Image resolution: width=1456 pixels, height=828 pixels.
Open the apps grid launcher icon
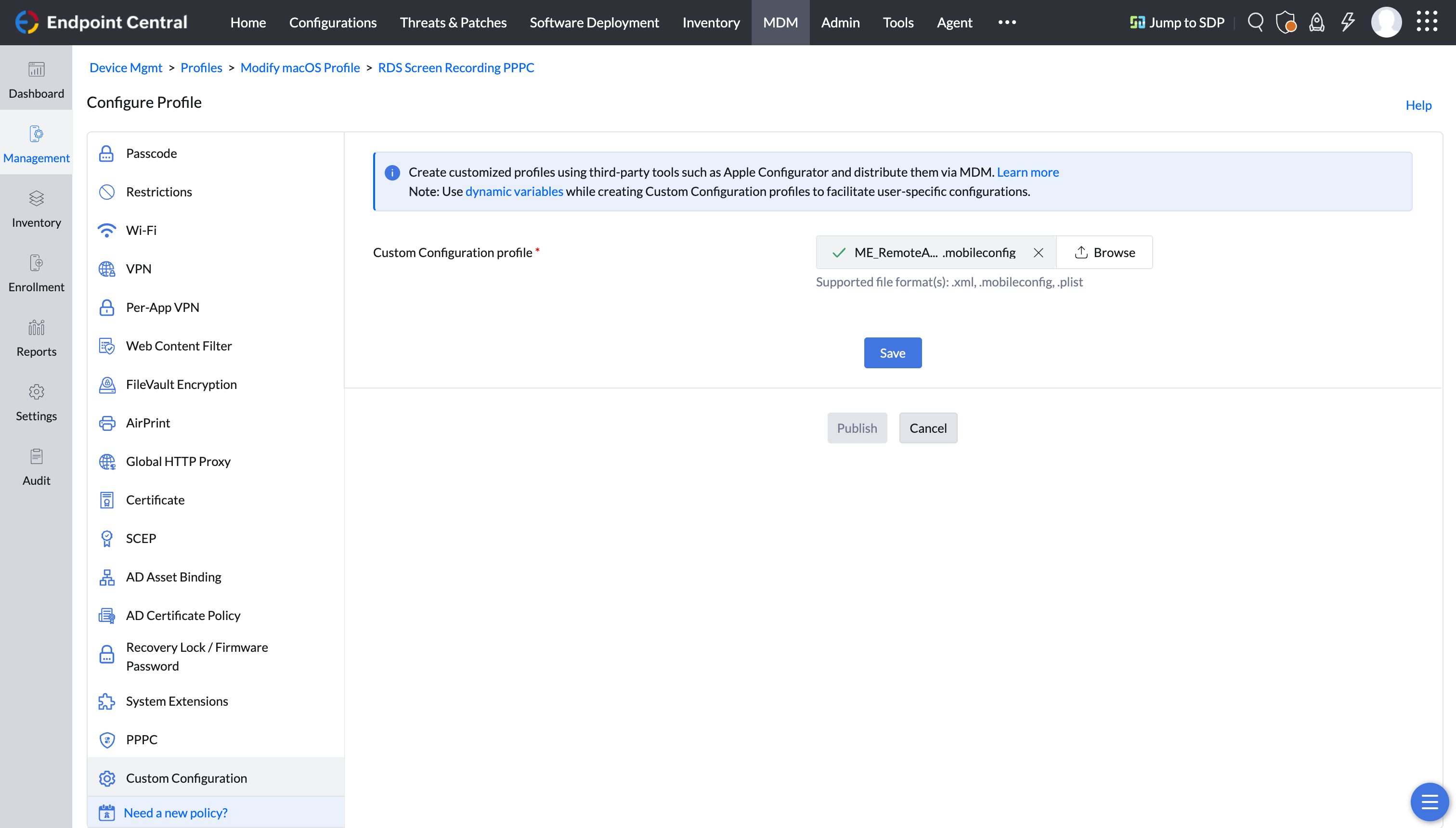point(1427,22)
